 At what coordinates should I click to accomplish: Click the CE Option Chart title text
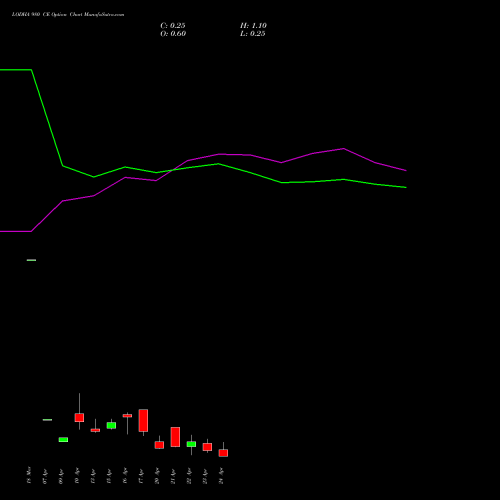click(x=68, y=15)
